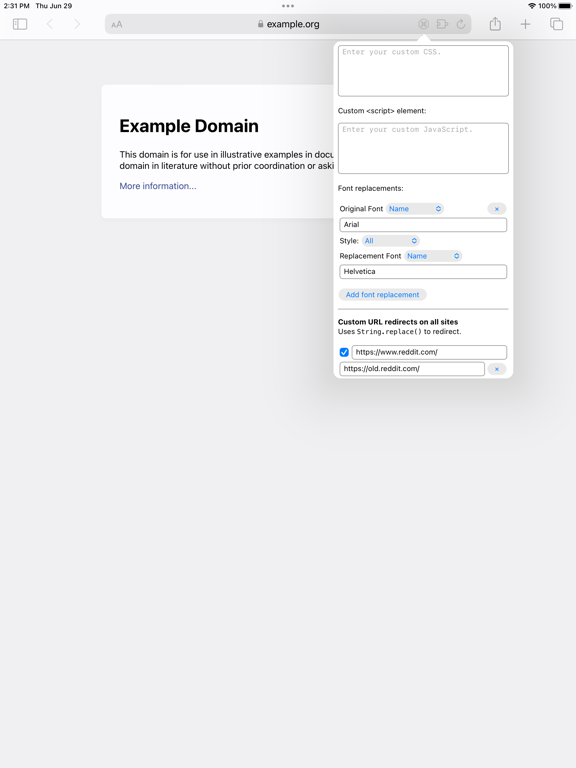Open the Share sheet
The image size is (576, 768).
pos(495,24)
